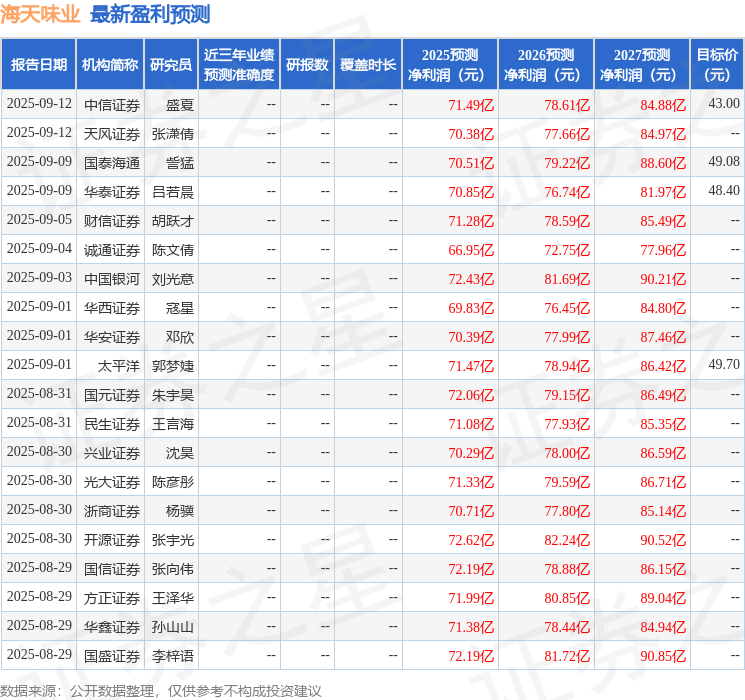Click 开源证券 institution cell
745x700 pixels.
pyautogui.click(x=112, y=540)
